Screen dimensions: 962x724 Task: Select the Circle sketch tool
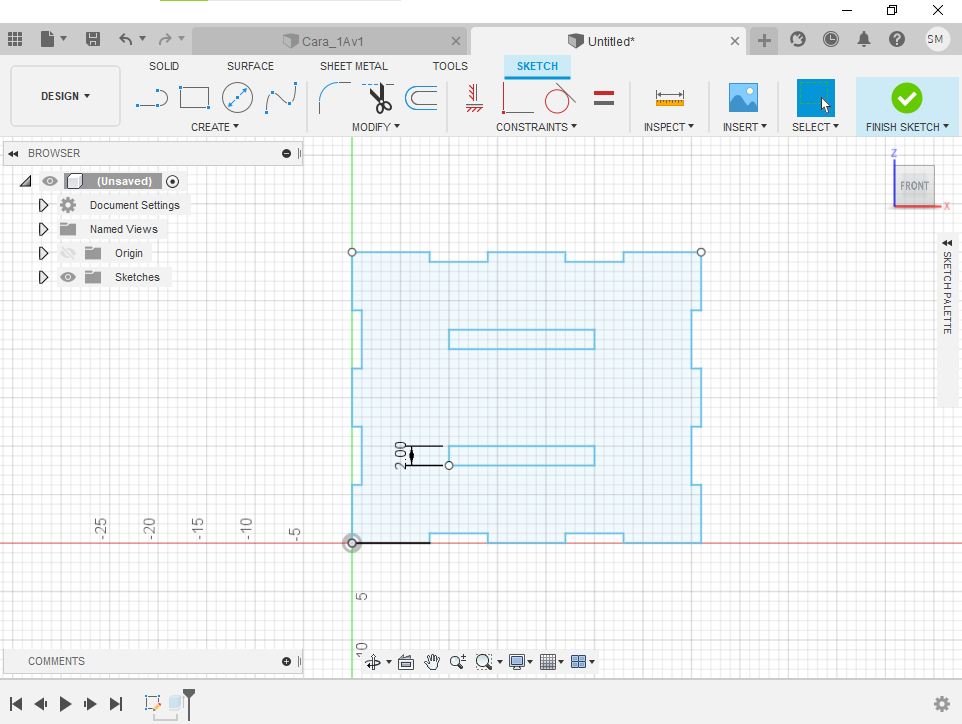point(237,98)
